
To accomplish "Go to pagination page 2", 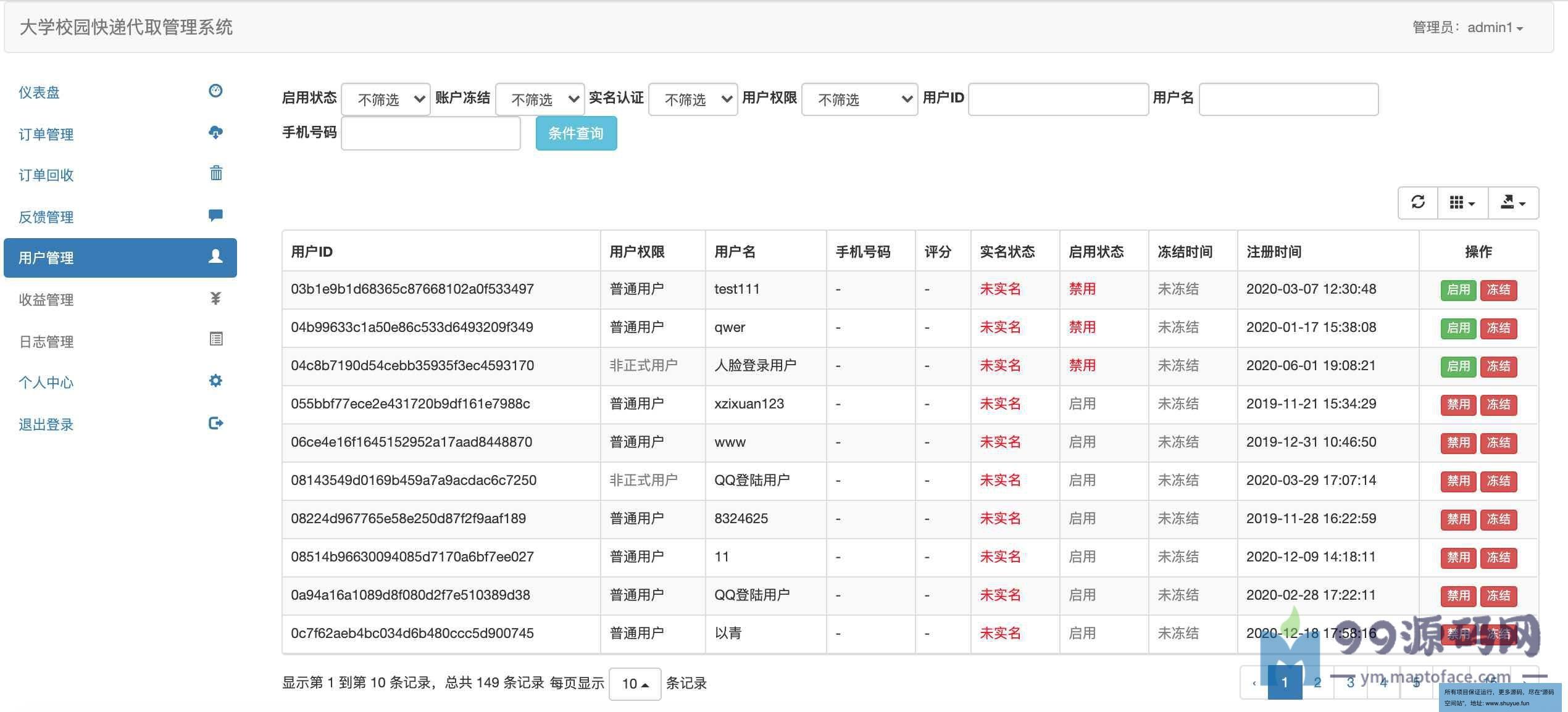I will 1317,682.
